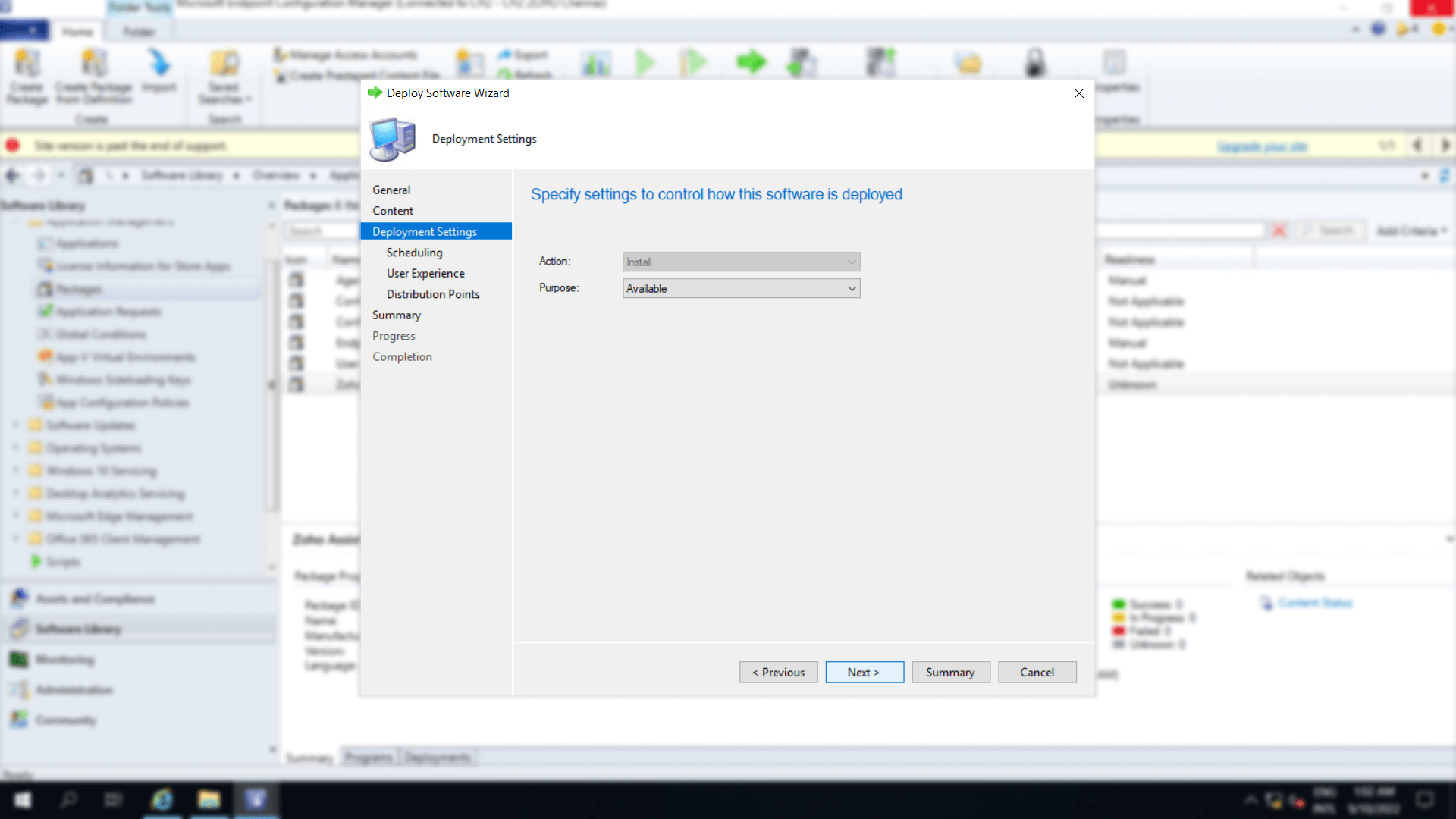Viewport: 1456px width, 819px height.
Task: Click the green Deploy arrow icon in ribbon
Action: (x=751, y=62)
